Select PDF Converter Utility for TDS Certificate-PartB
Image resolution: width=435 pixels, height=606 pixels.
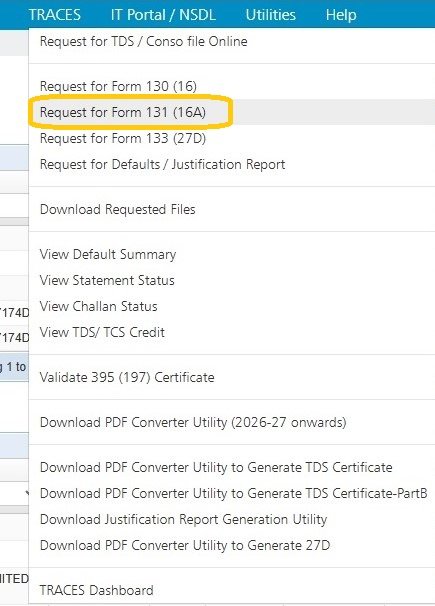click(232, 493)
